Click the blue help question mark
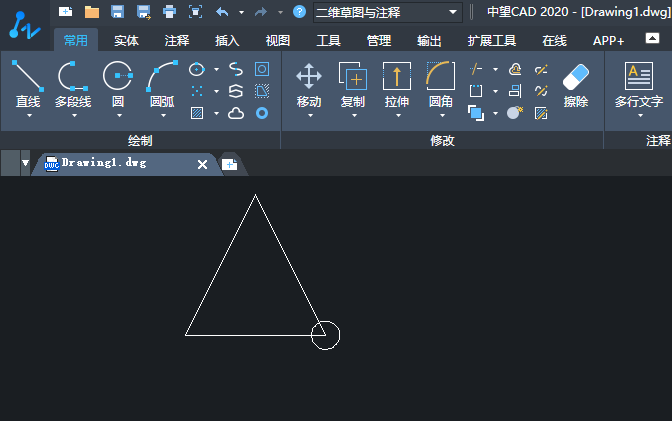 (299, 12)
